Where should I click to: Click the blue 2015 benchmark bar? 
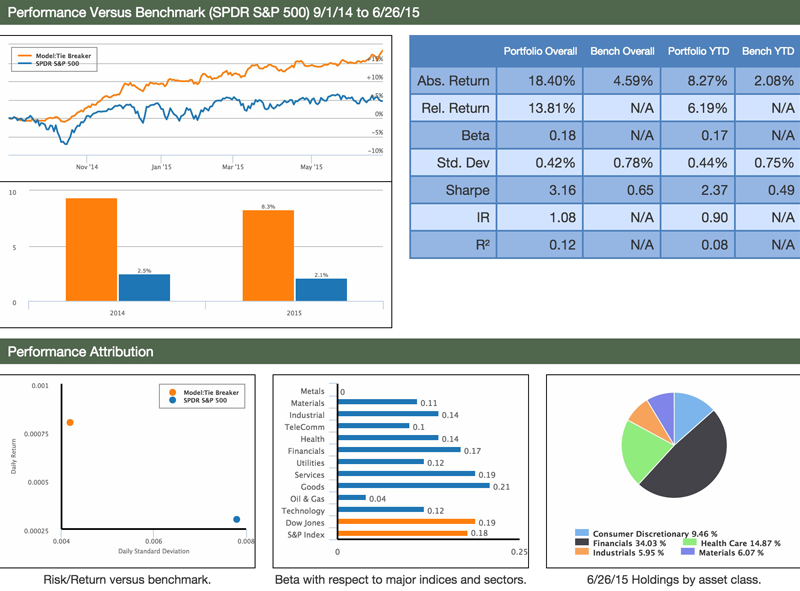click(x=321, y=290)
